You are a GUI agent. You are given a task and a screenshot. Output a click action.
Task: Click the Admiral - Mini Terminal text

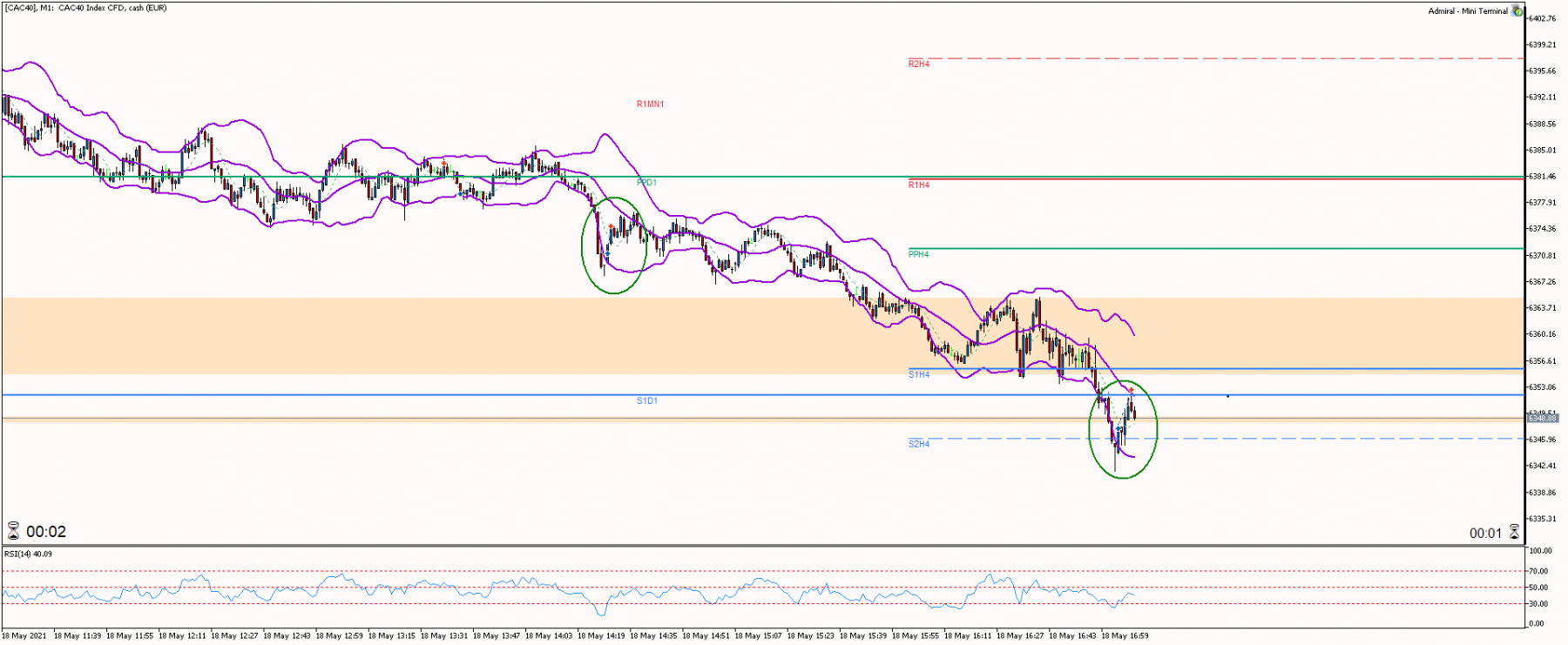[x=1468, y=11]
